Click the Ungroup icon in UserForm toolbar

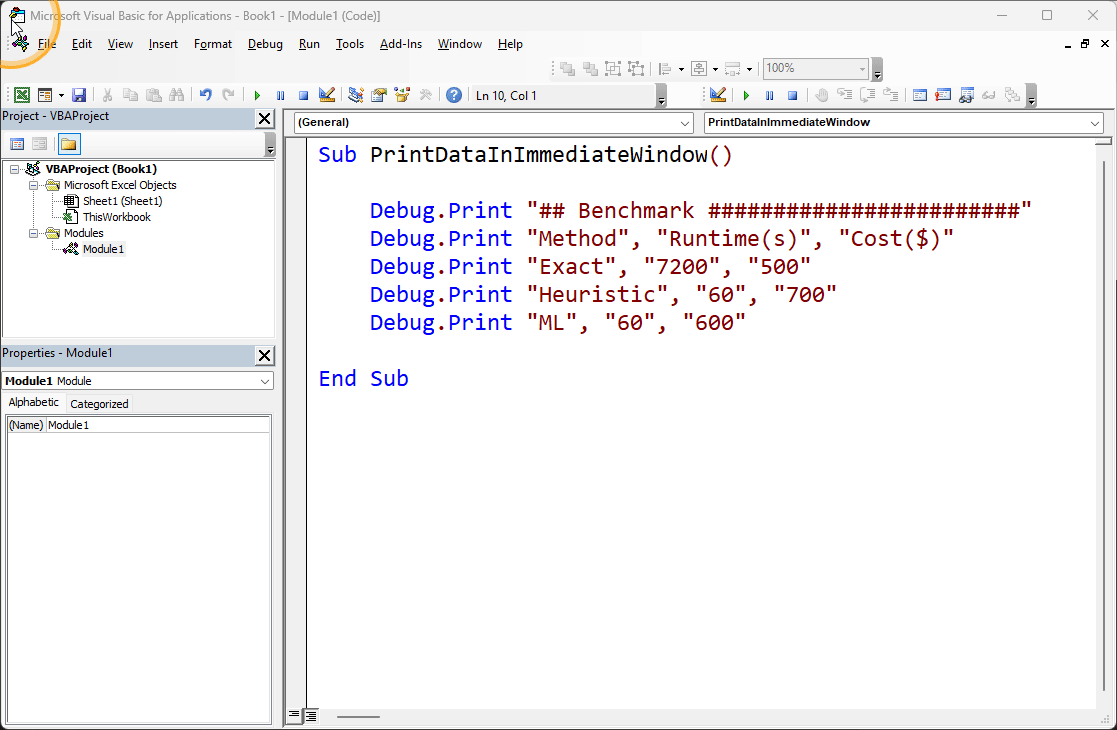(x=636, y=68)
